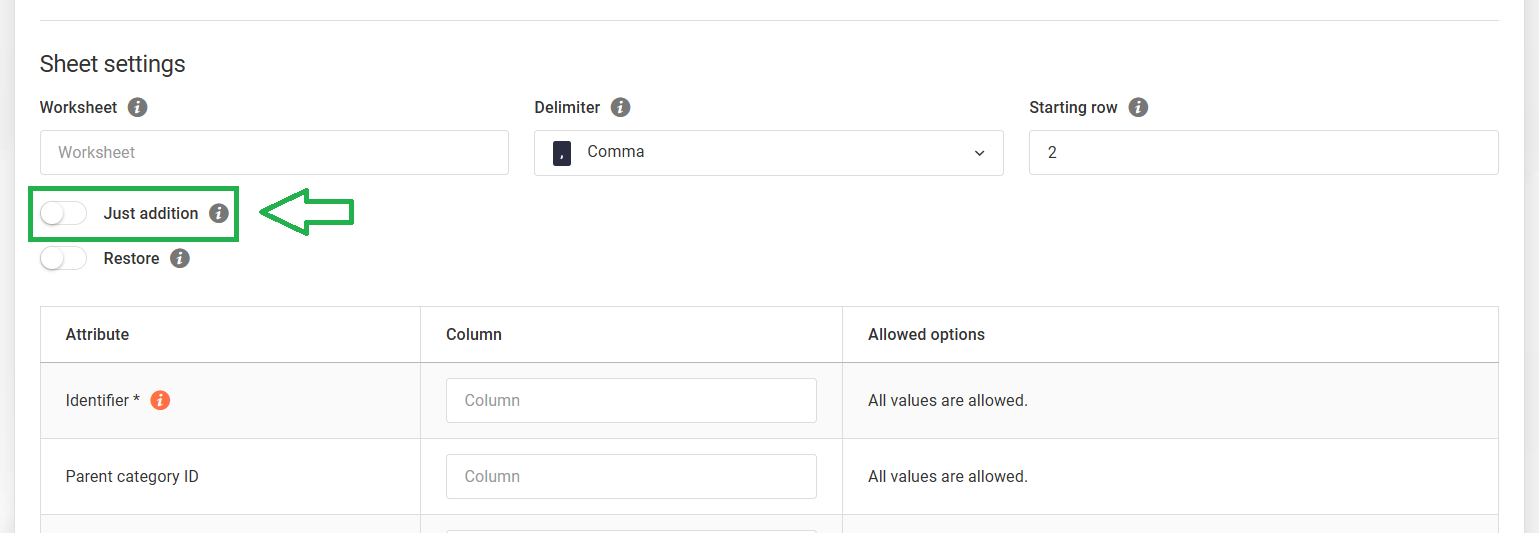Image resolution: width=1539 pixels, height=533 pixels.
Task: Click the comma symbol icon in Delimiter field
Action: 562,153
